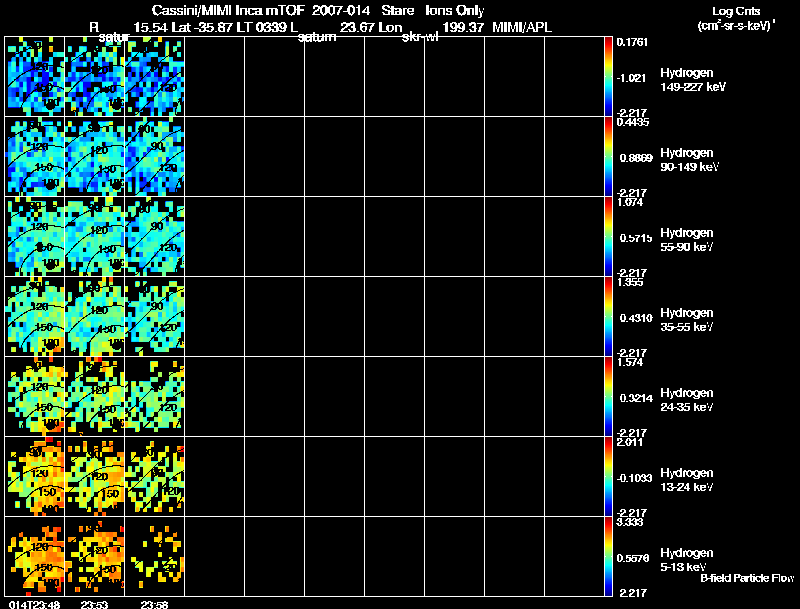
Task: Click the Hydrogen 90-149 keV panel at 23:53
Action: tap(94, 157)
